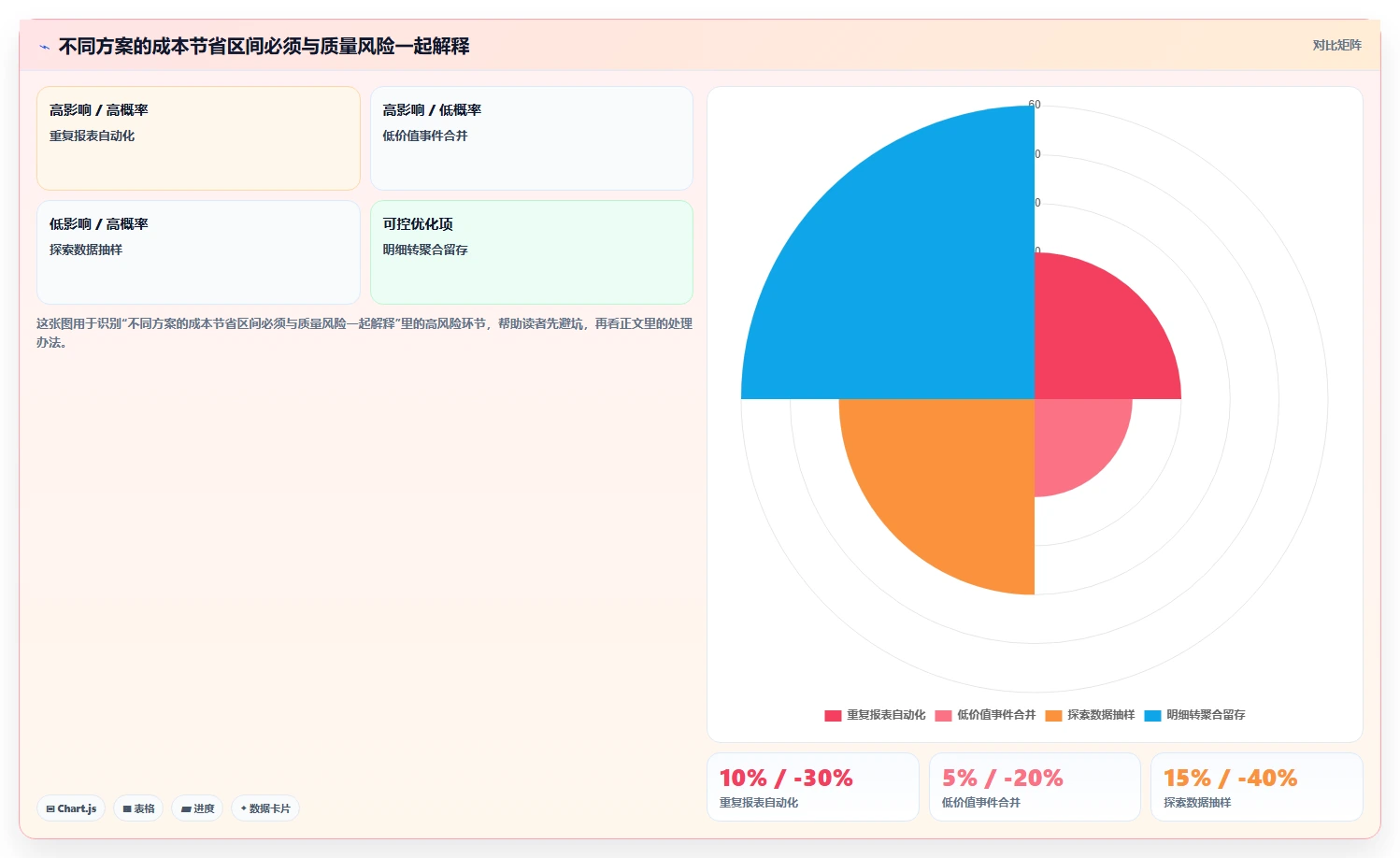The width and height of the screenshot is (1400, 858).
Task: Toggle 重复报表自动化 legend label
Action: point(886,715)
